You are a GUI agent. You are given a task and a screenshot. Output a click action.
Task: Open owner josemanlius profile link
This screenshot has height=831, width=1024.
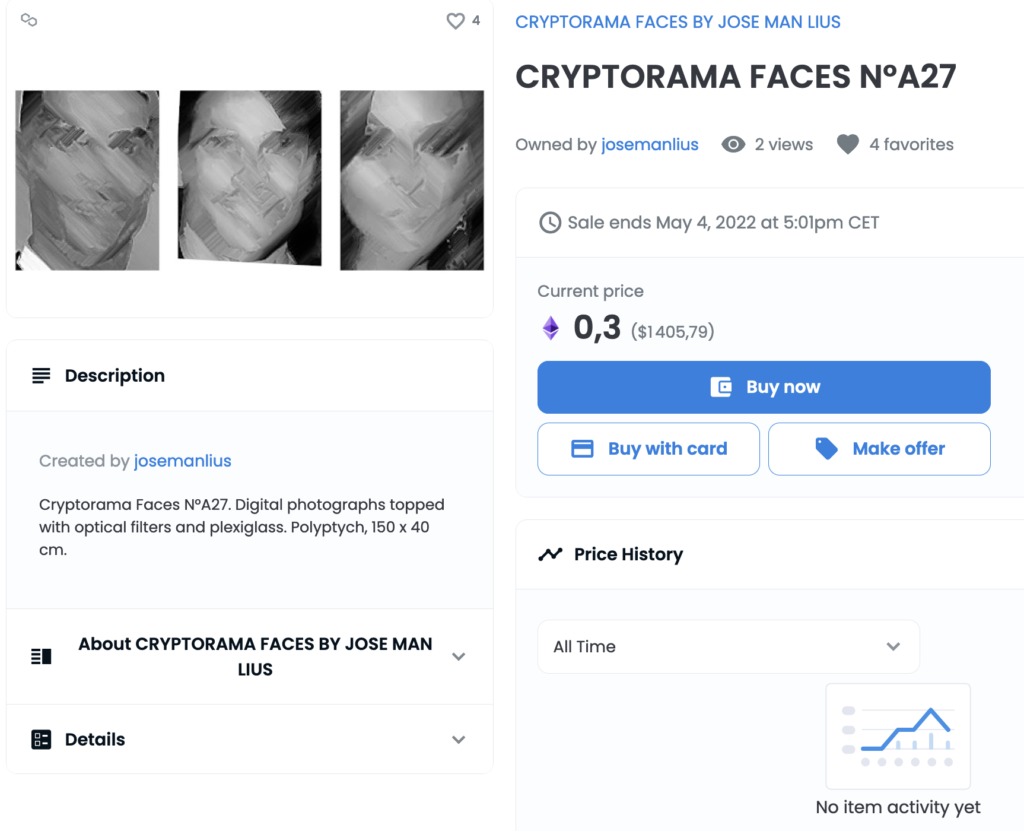click(650, 144)
